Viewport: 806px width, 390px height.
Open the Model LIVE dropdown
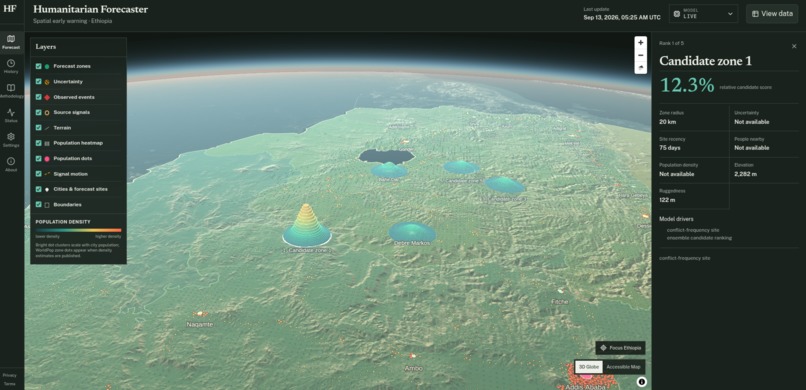click(x=703, y=14)
